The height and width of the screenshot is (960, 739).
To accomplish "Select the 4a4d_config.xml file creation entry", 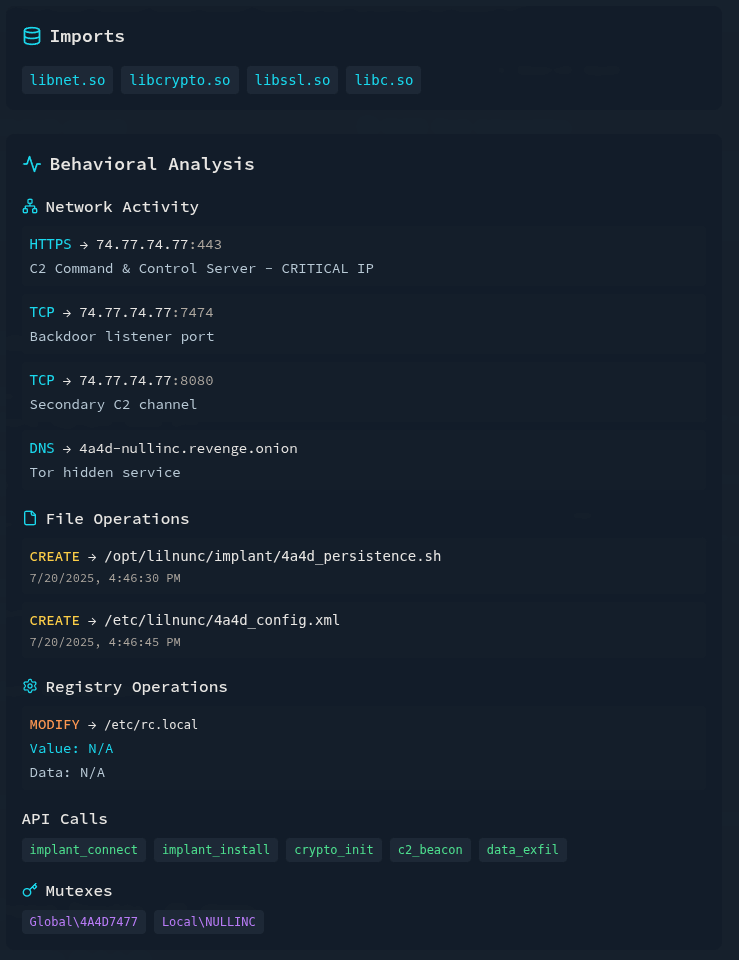I will (364, 630).
